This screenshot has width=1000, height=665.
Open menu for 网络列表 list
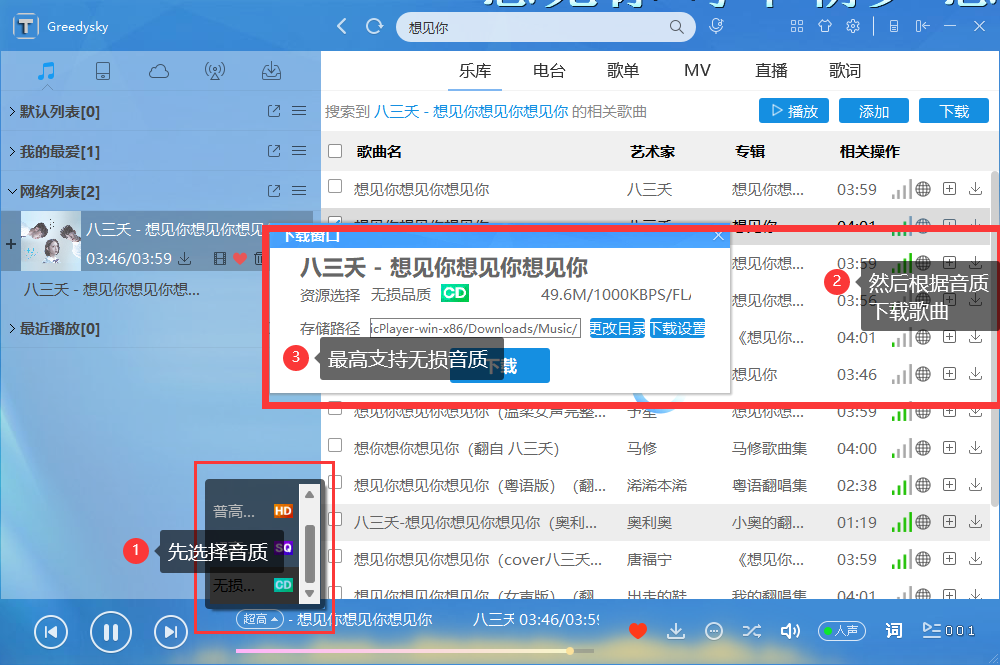coord(299,191)
